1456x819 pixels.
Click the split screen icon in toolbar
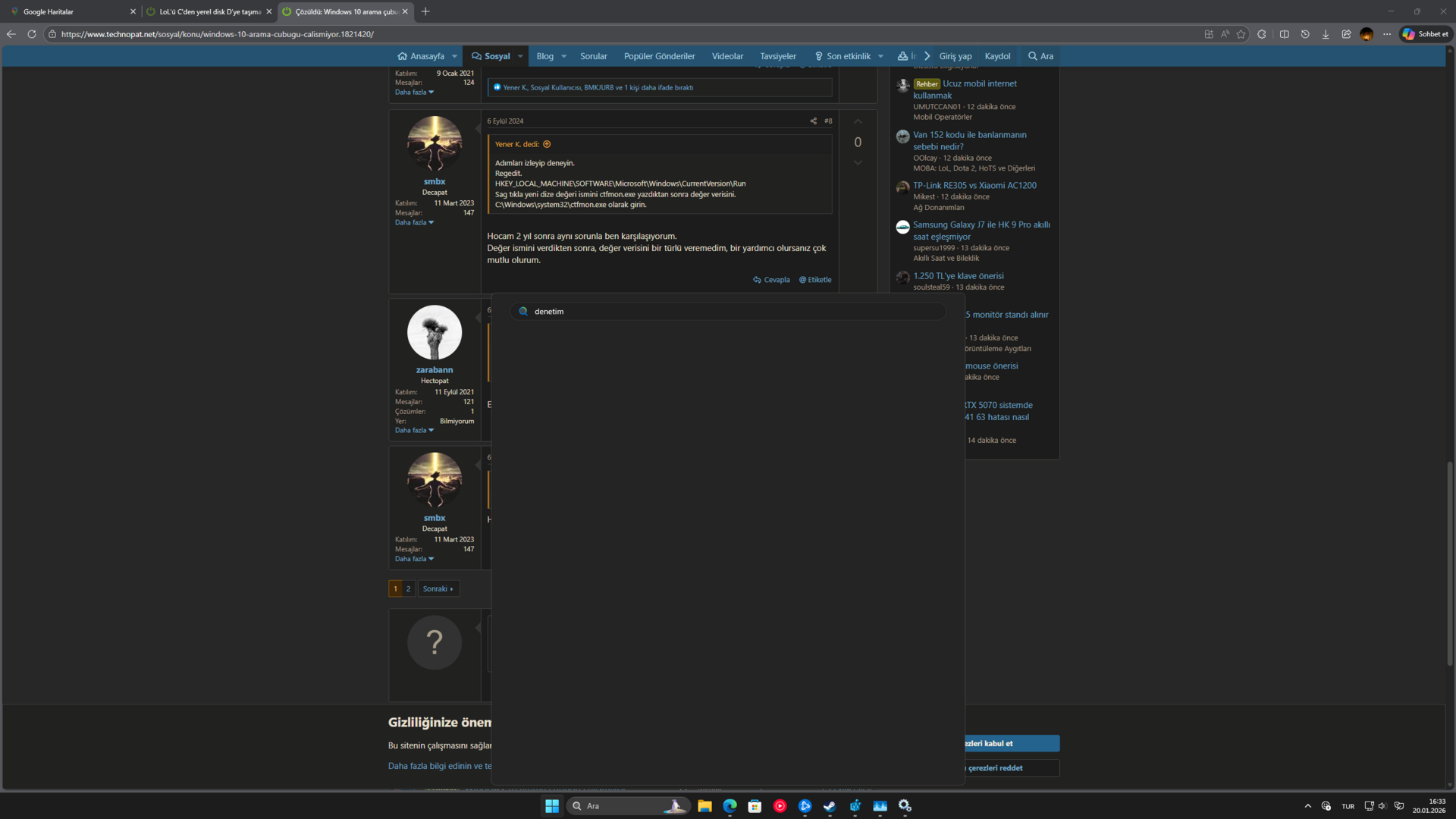click(1284, 34)
